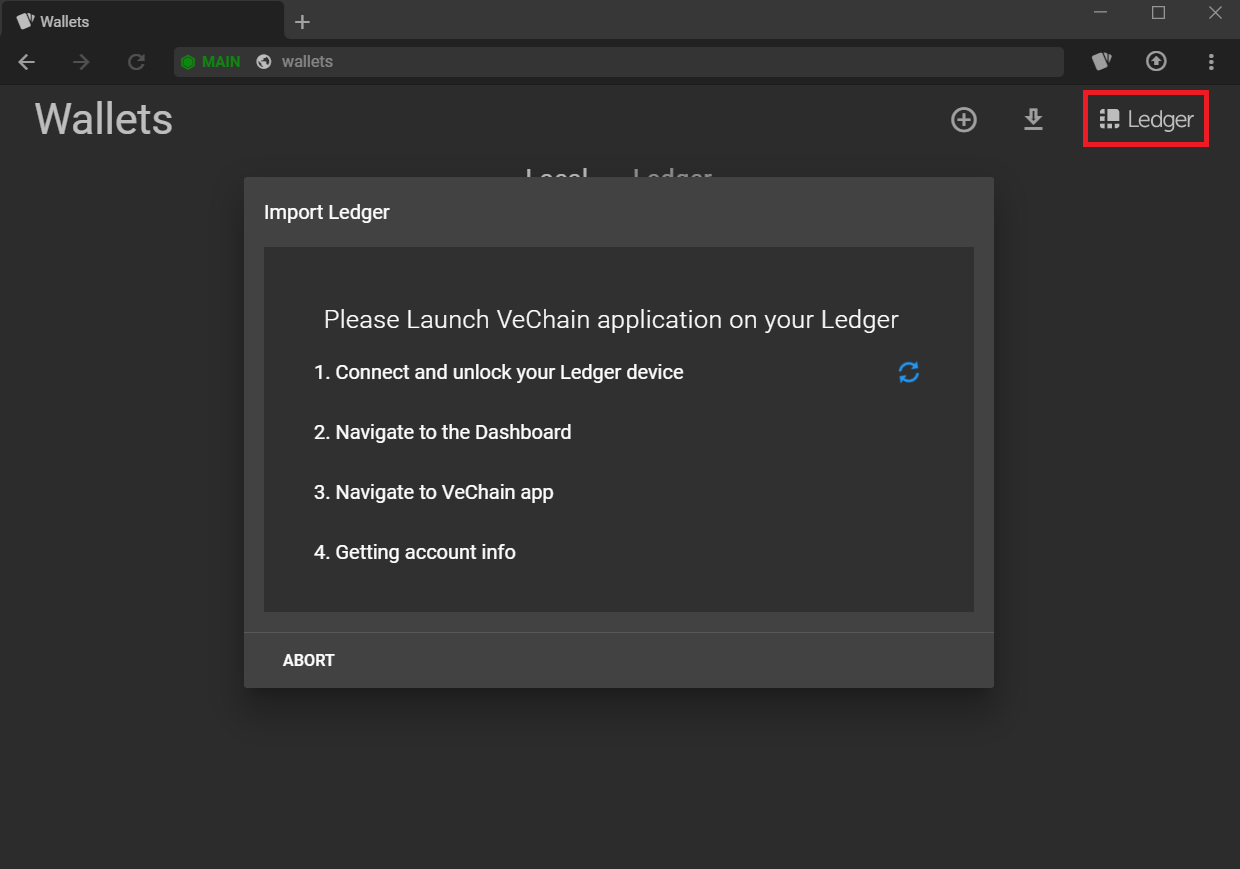
Task: Click the highlighted Ledger button
Action: 1145,119
